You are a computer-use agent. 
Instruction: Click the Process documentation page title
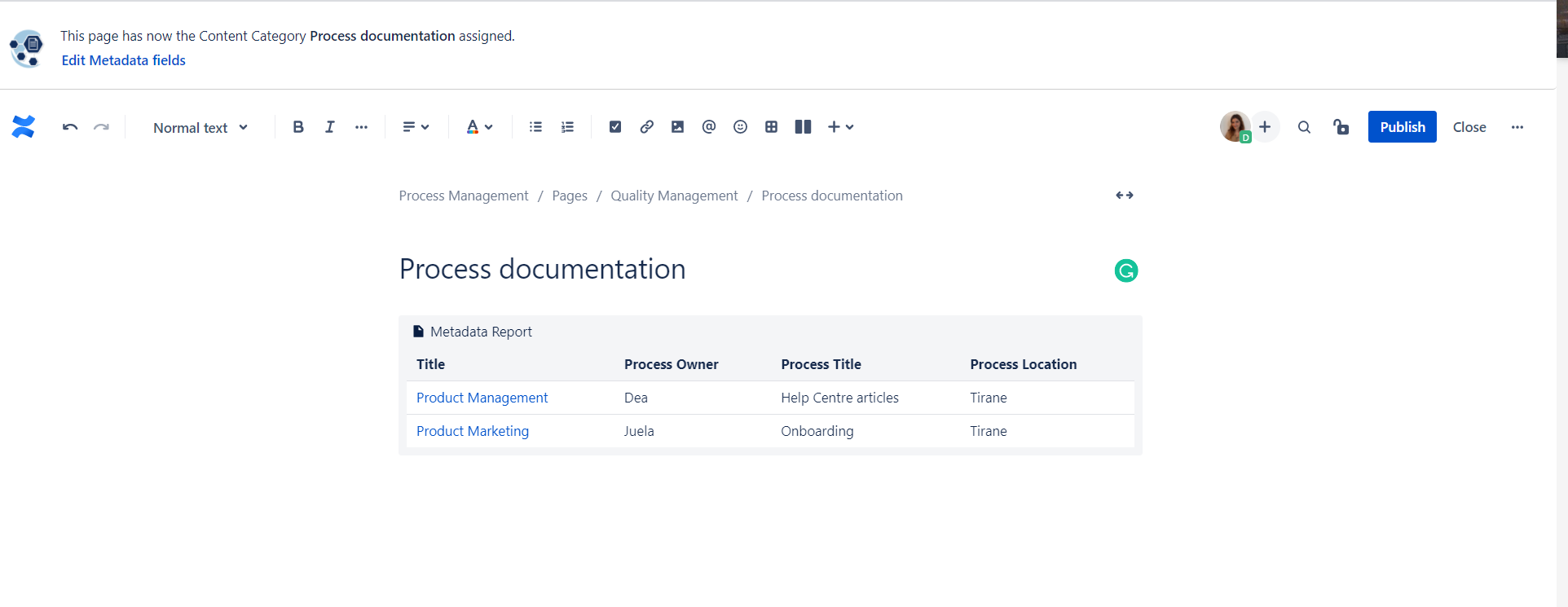coord(543,269)
